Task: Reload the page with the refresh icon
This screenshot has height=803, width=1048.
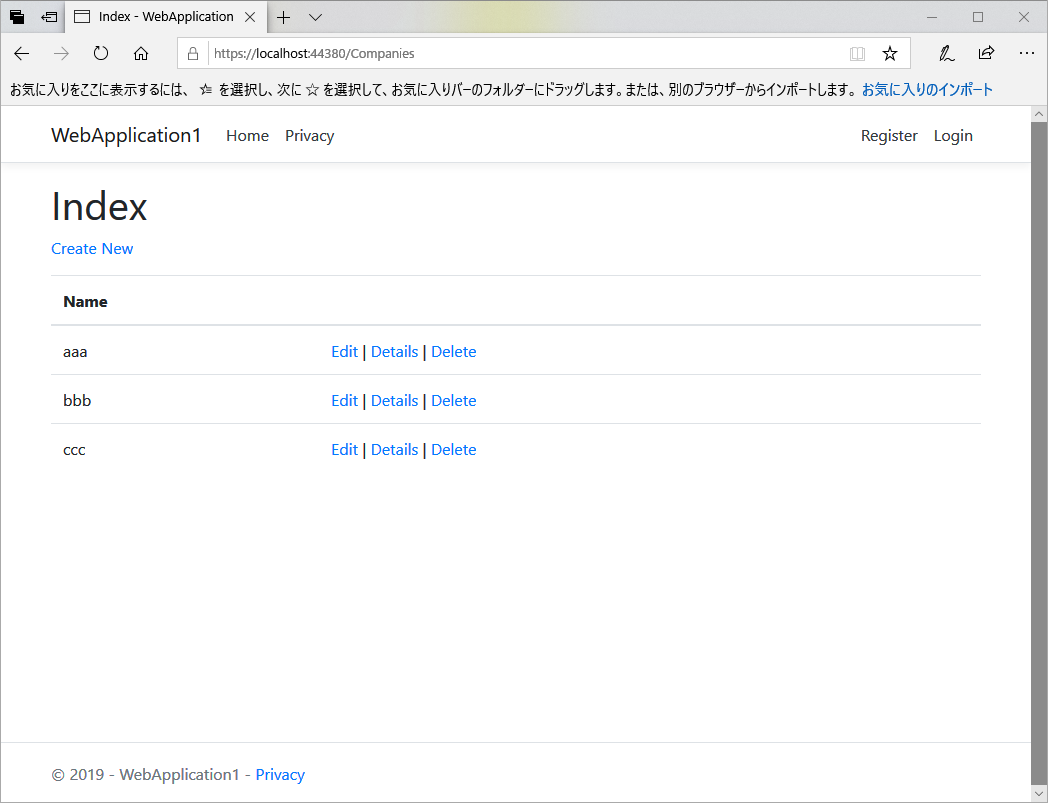Action: [x=101, y=53]
